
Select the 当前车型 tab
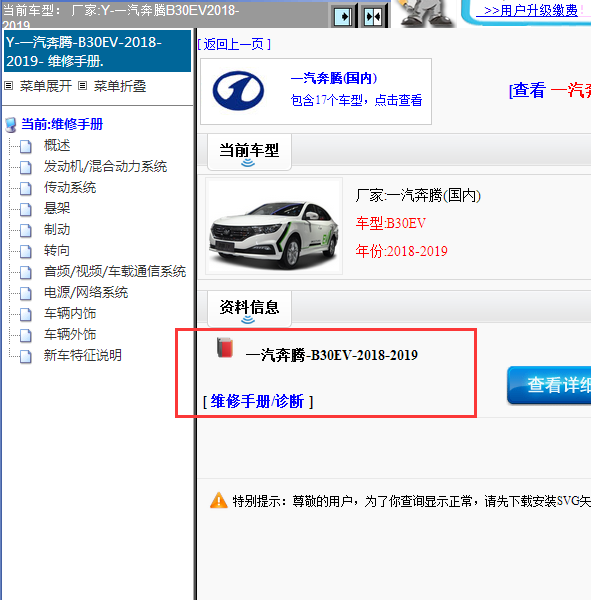(x=249, y=152)
